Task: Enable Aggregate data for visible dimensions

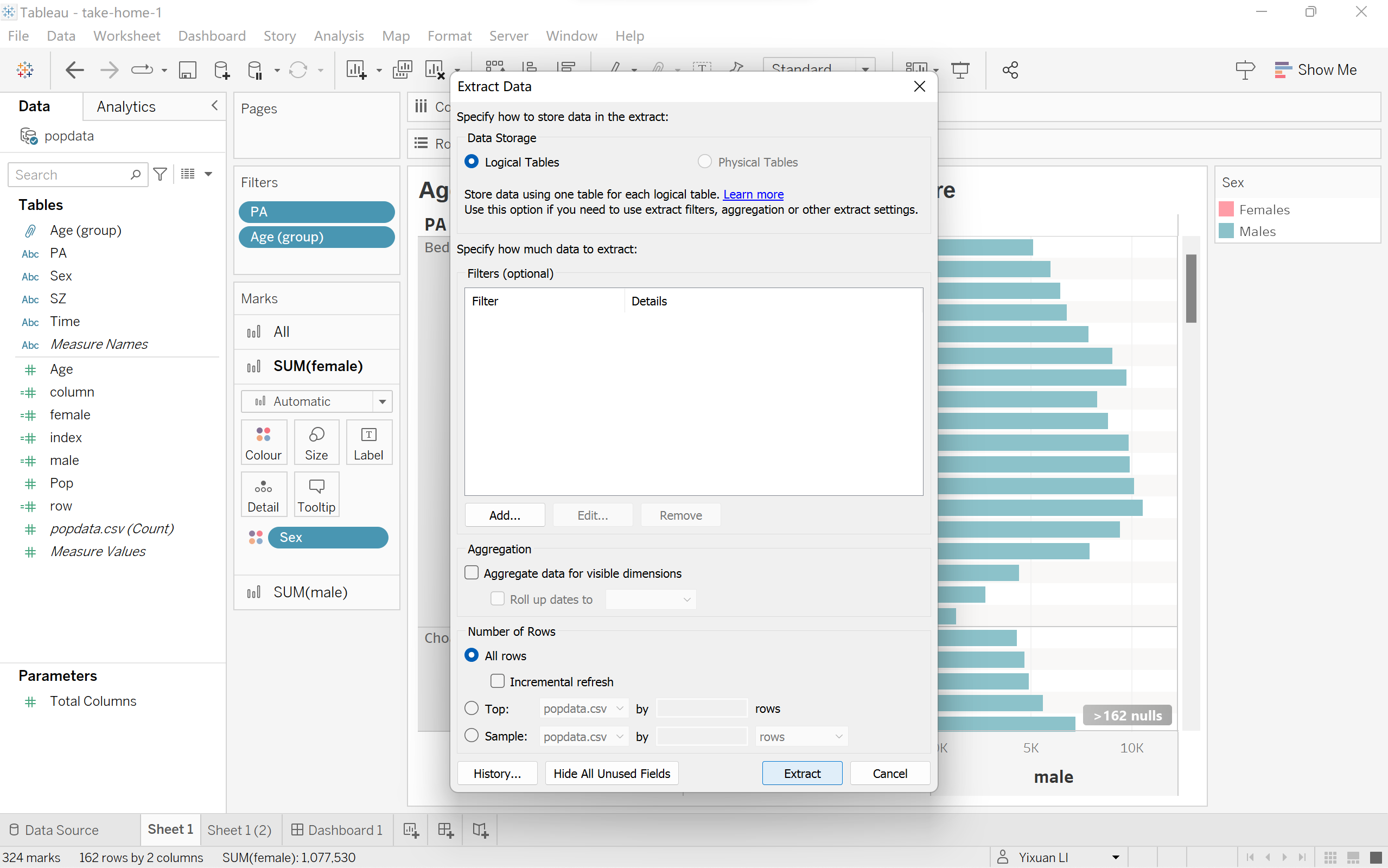Action: [472, 573]
